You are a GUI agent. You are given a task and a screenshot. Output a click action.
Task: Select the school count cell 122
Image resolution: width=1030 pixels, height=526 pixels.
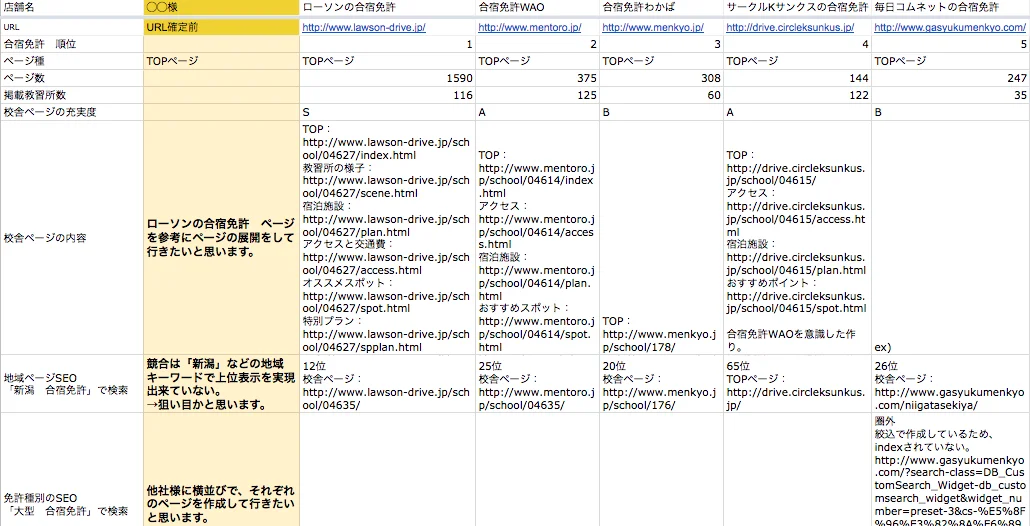pos(797,95)
